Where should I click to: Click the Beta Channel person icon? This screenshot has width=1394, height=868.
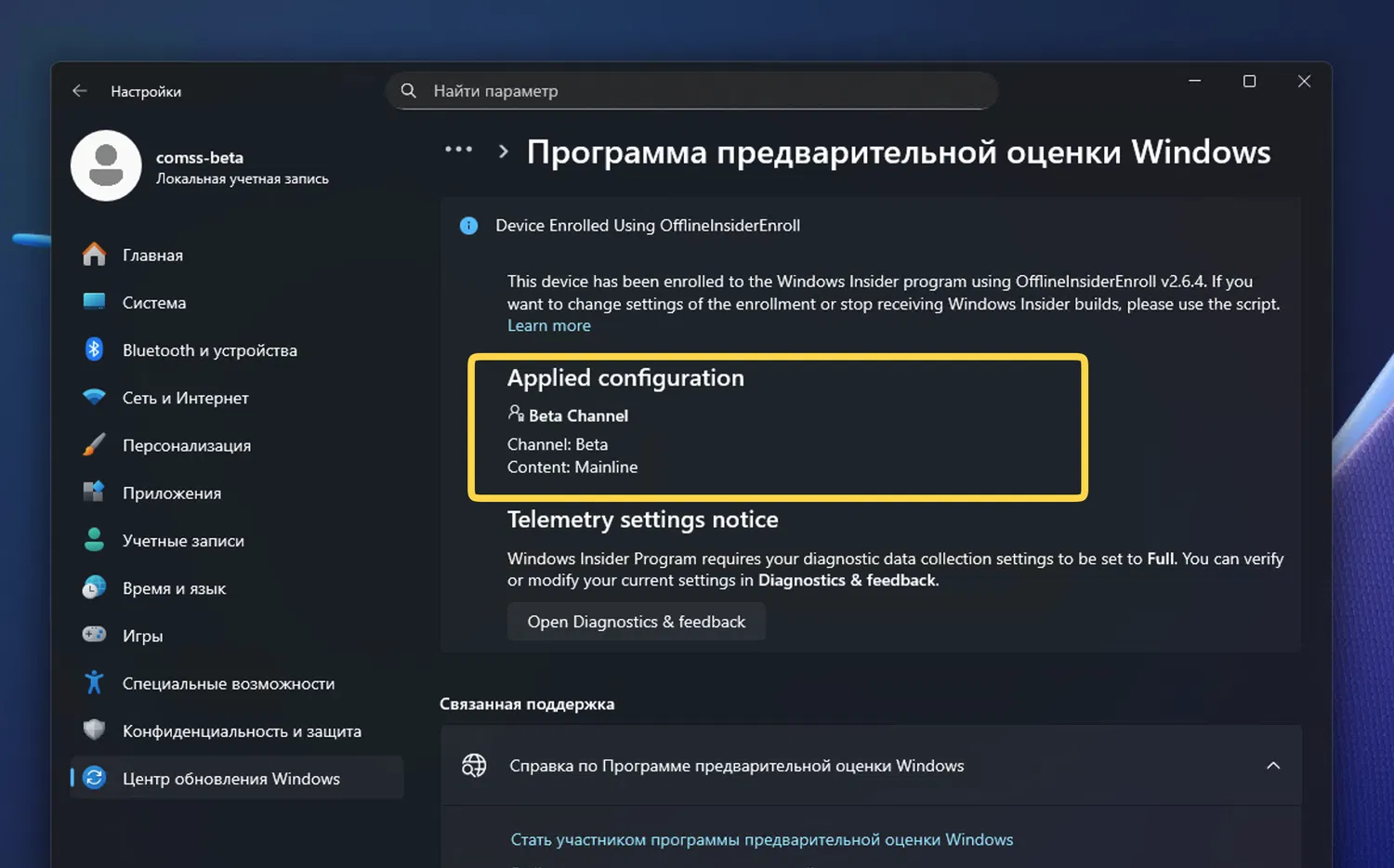point(516,414)
